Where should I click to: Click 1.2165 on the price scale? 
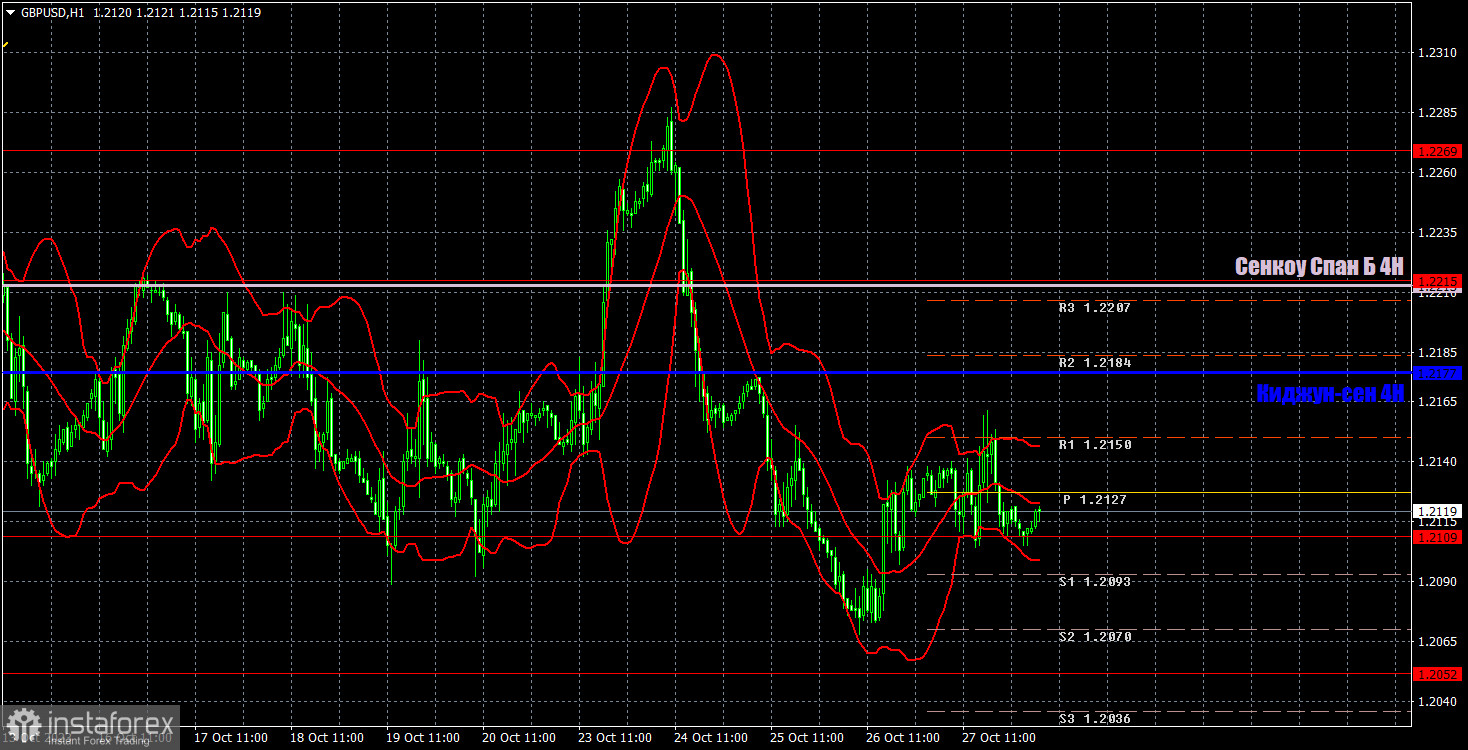(x=1436, y=401)
